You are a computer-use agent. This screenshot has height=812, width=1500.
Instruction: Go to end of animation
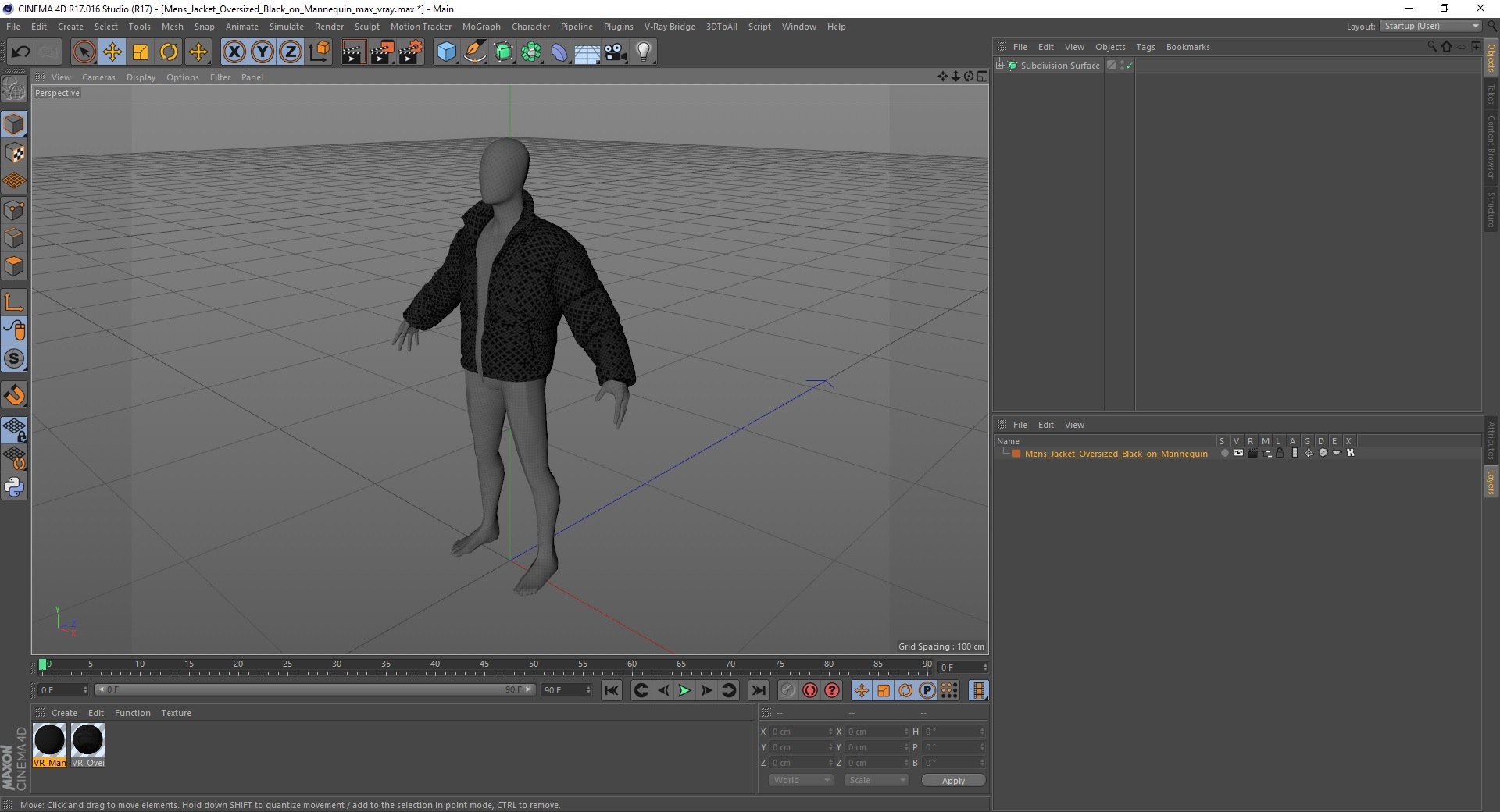pyautogui.click(x=759, y=690)
